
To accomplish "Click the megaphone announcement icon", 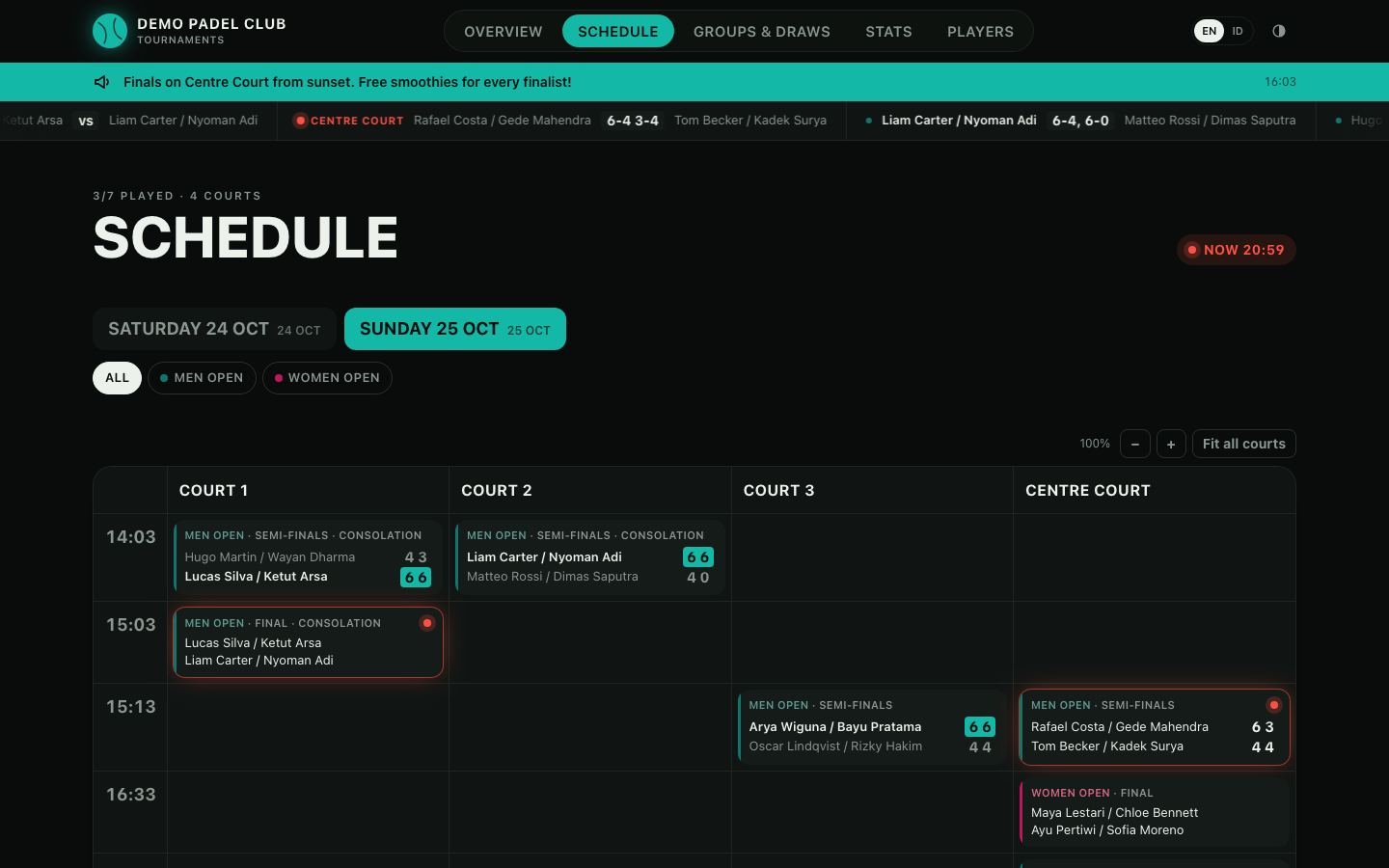I will pyautogui.click(x=101, y=82).
